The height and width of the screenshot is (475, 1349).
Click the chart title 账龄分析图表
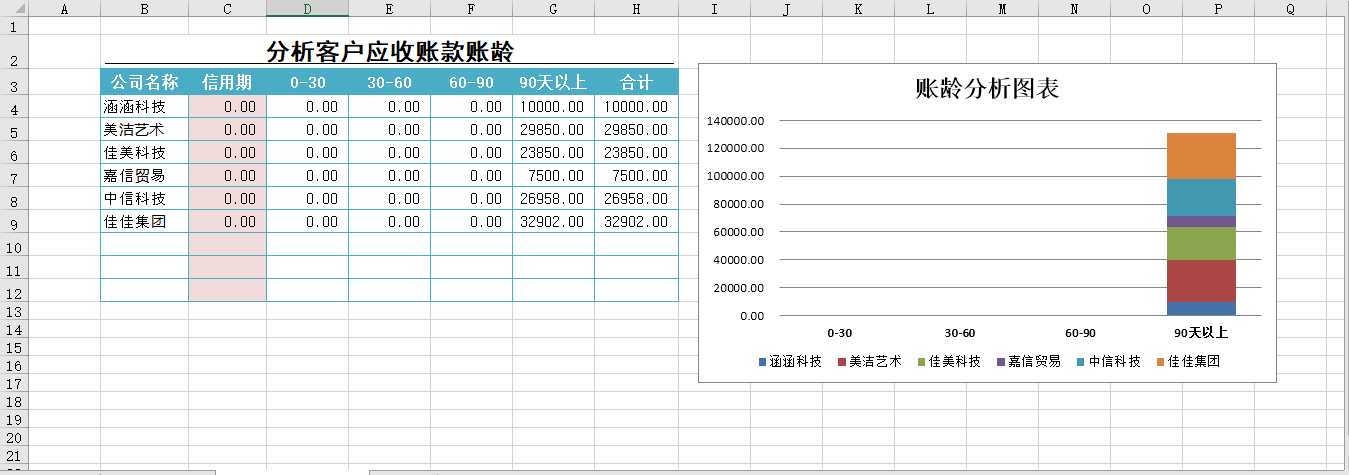pyautogui.click(x=986, y=89)
